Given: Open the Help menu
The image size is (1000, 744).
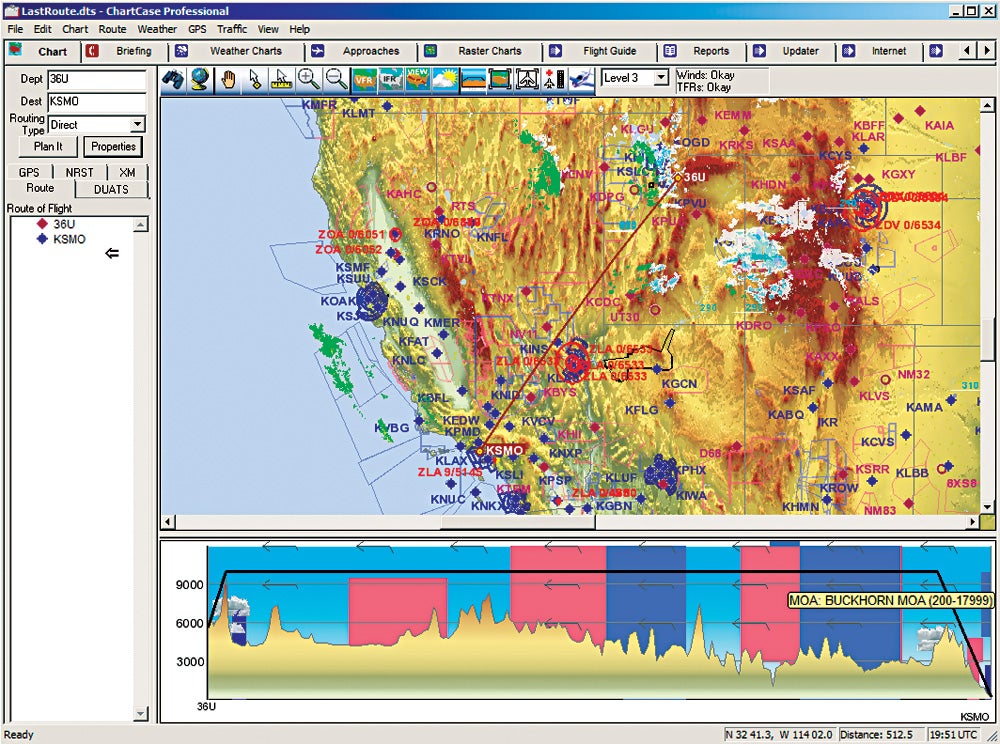Looking at the screenshot, I should 299,29.
